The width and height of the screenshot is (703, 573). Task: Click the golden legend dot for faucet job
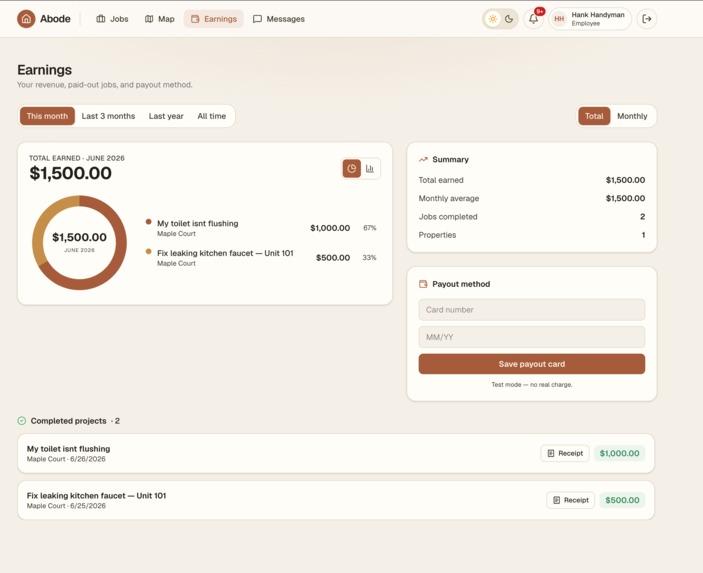pos(148,251)
